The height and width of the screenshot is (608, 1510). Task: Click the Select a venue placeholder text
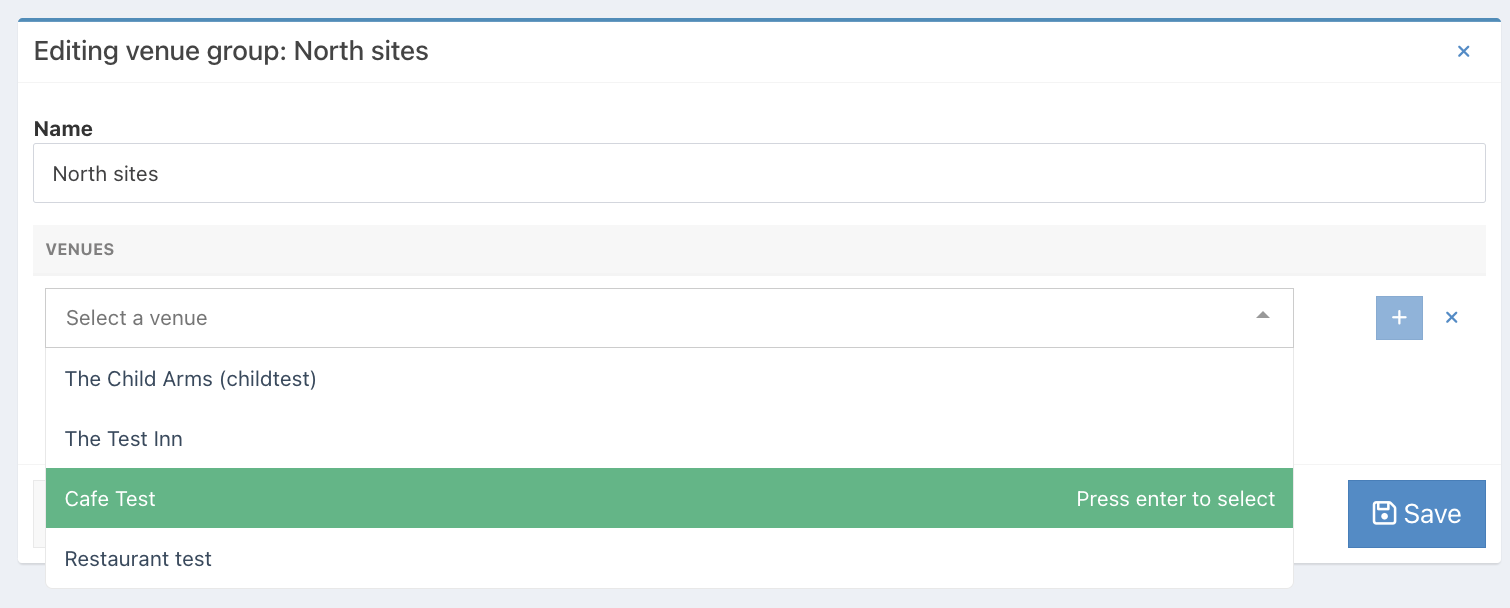(x=137, y=318)
